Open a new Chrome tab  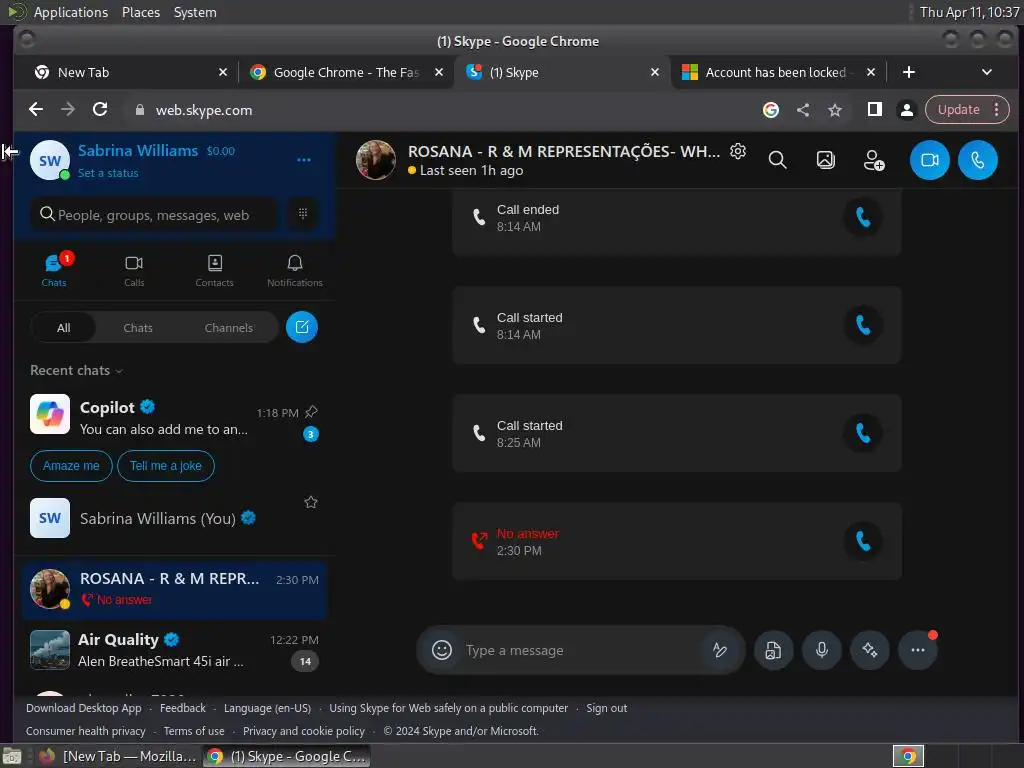pos(908,72)
